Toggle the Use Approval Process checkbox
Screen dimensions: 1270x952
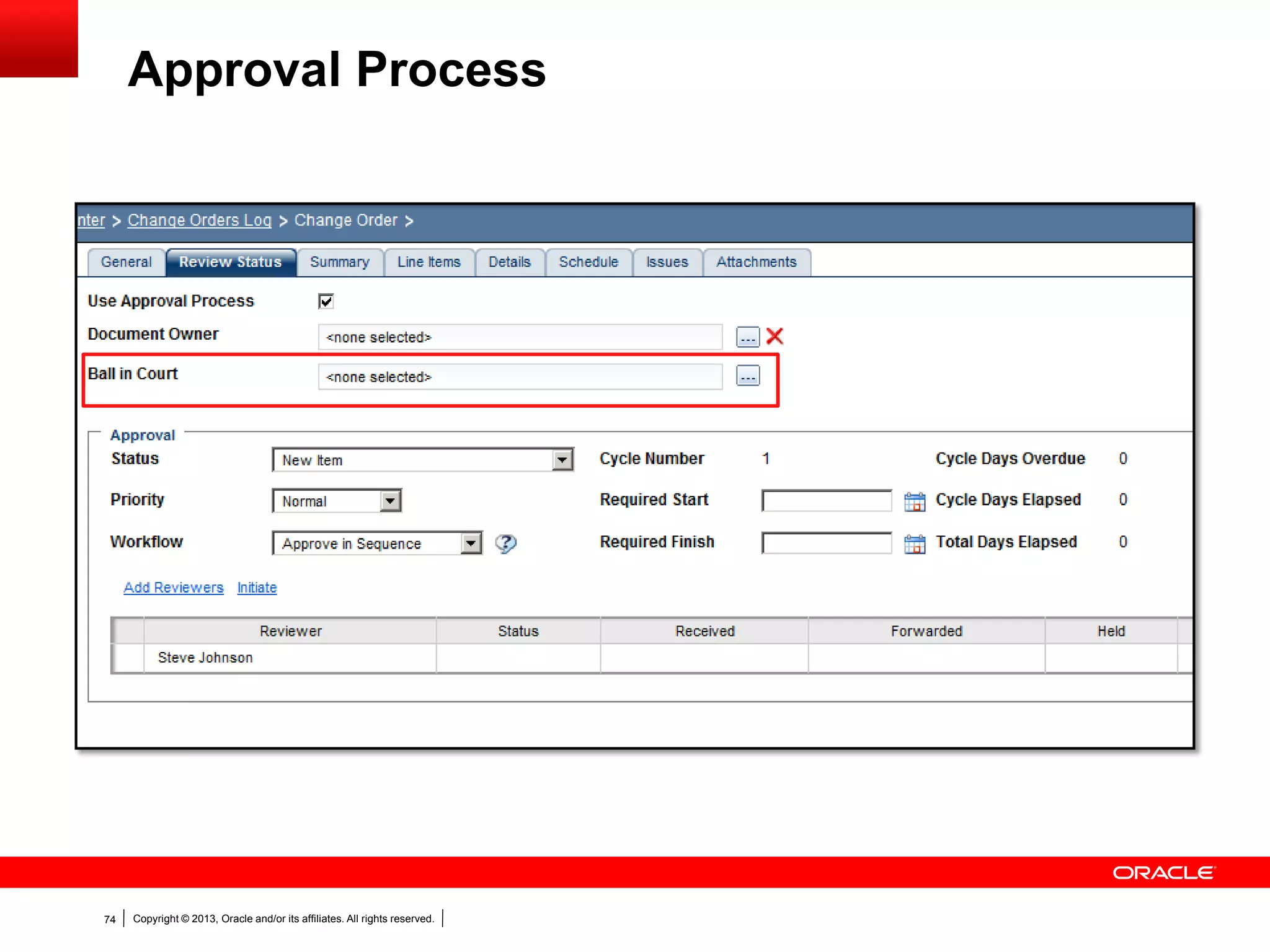[326, 301]
